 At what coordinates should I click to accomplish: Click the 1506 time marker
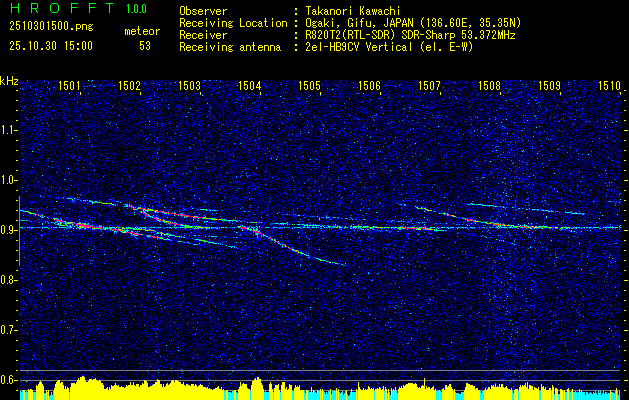[369, 85]
